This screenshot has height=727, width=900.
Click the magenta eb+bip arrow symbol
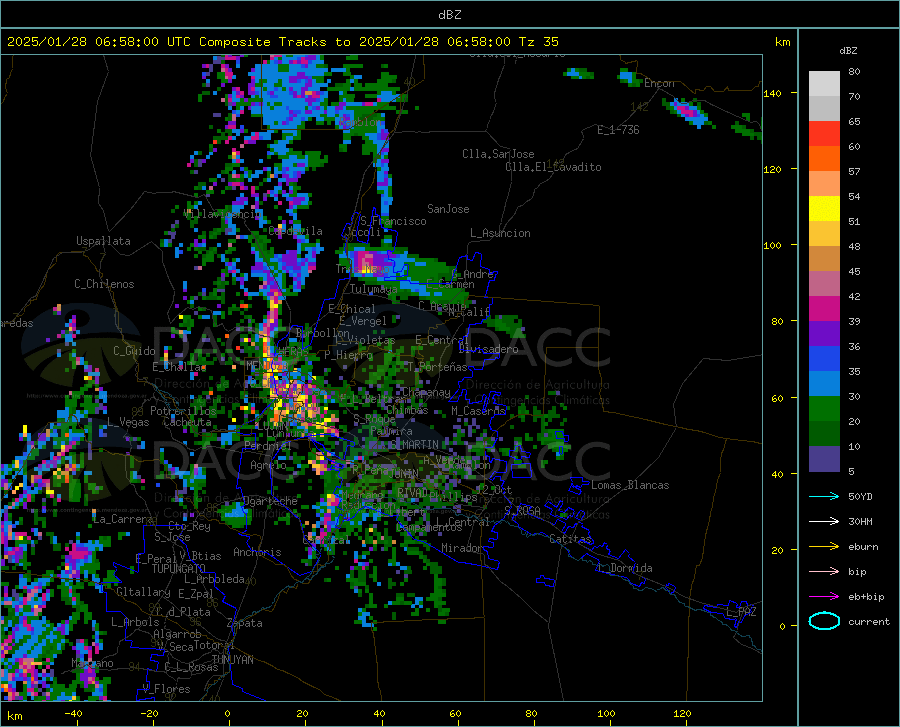tap(824, 597)
